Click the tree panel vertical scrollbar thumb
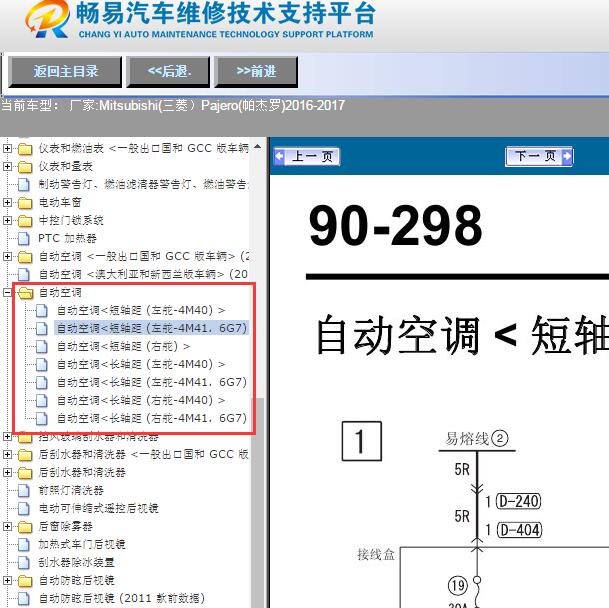609x608 pixels. (x=258, y=501)
